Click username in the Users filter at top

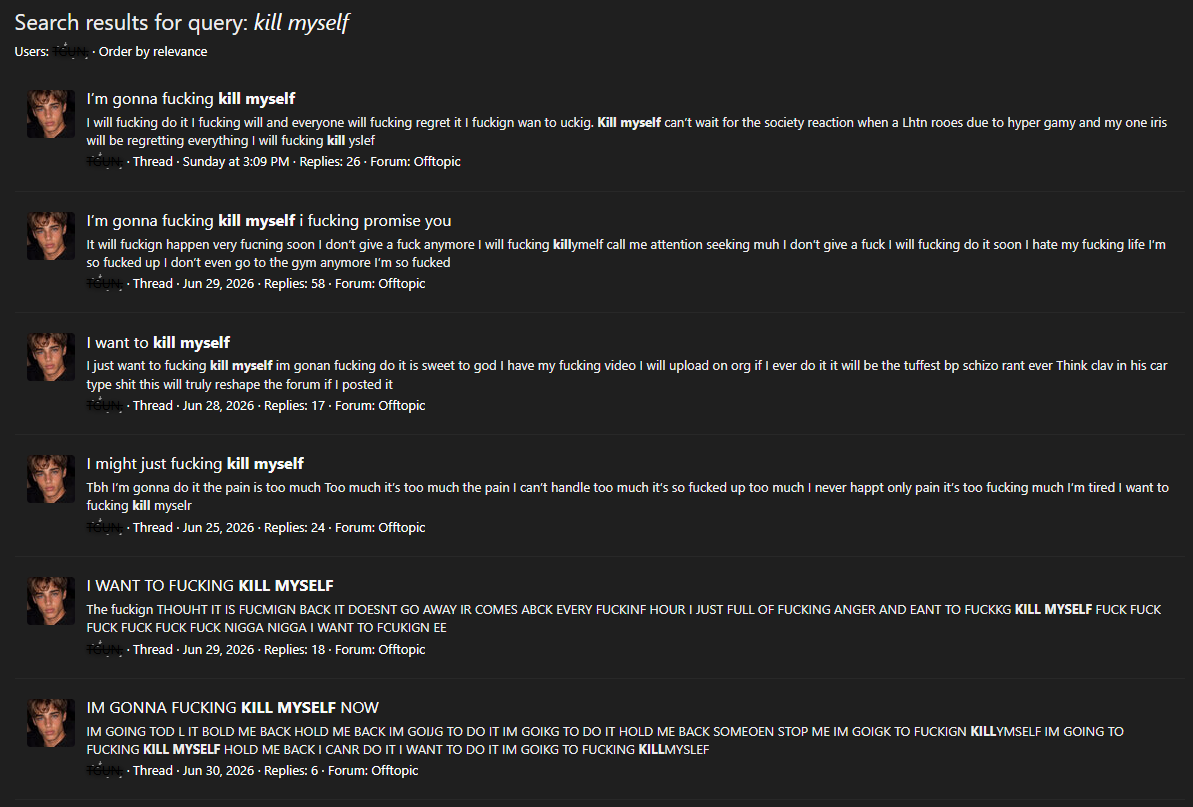point(71,51)
